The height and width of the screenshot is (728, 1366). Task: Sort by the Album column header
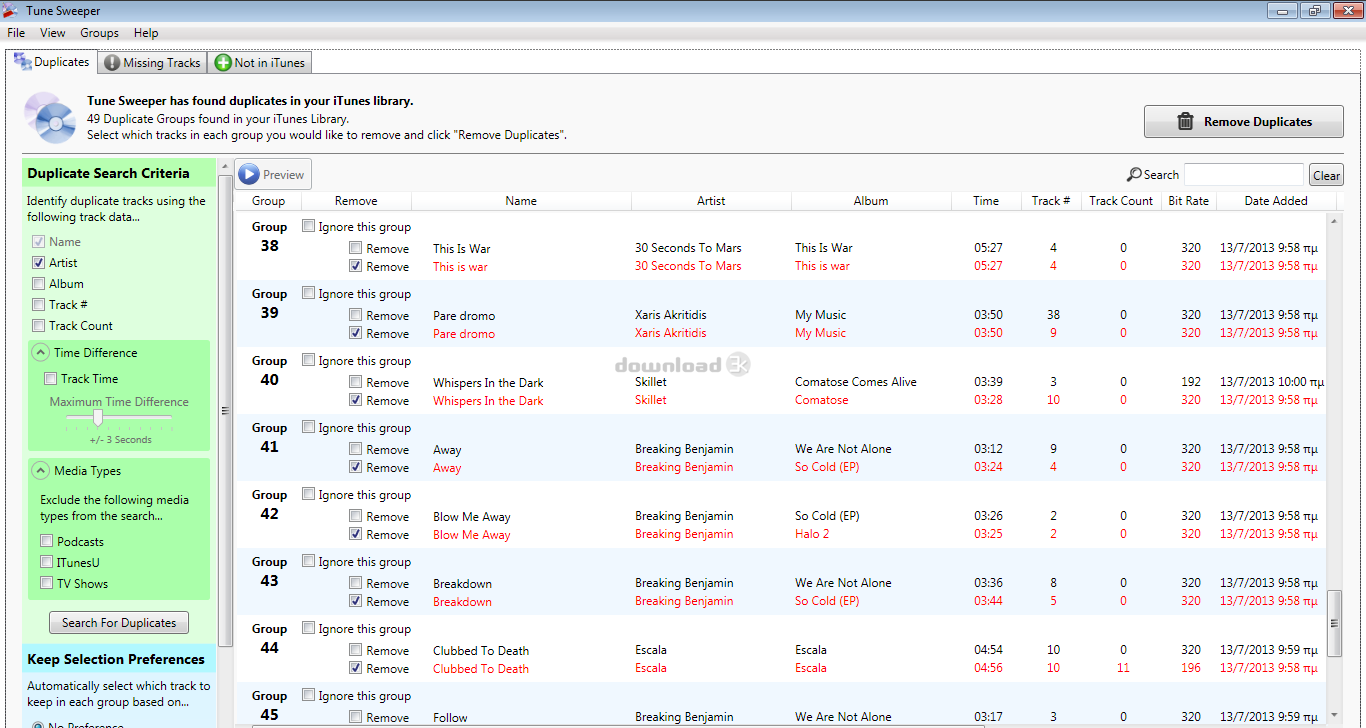871,201
